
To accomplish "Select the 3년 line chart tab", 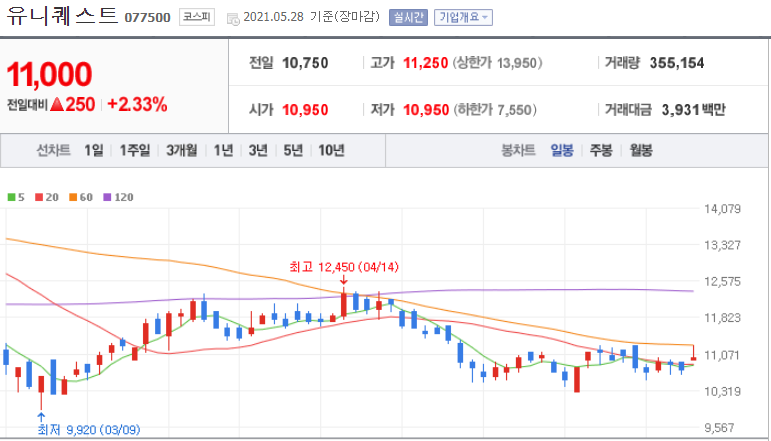I will 258,150.
